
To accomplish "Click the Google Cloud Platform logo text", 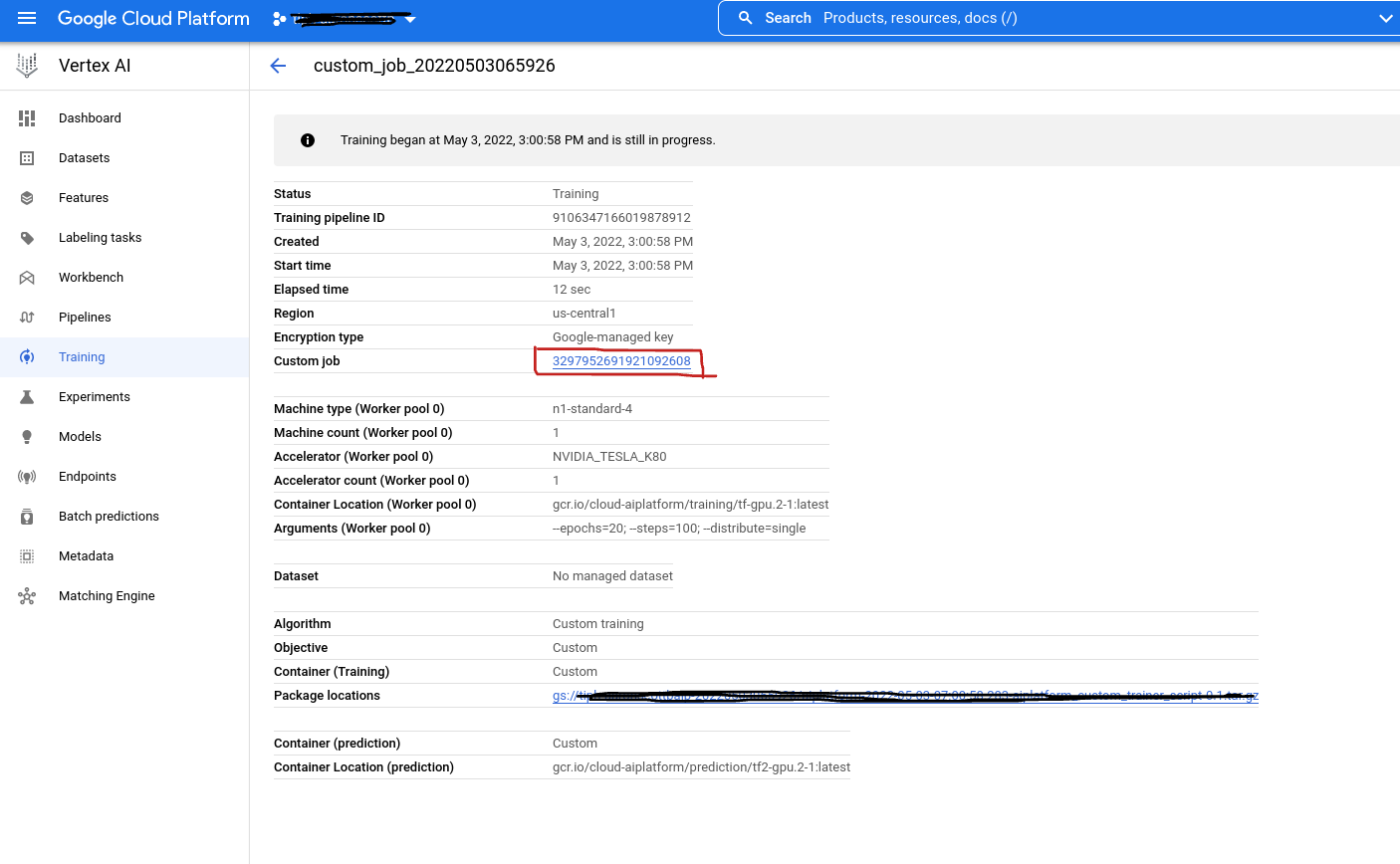I will (x=153, y=19).
